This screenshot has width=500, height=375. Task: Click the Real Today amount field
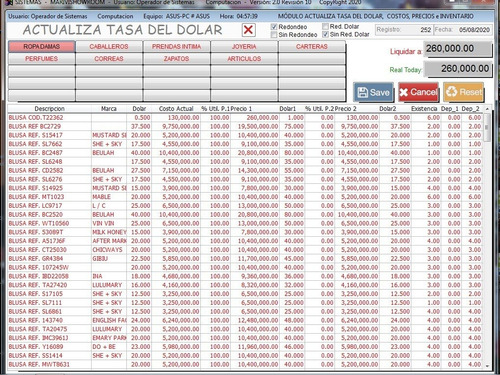pyautogui.click(x=458, y=69)
